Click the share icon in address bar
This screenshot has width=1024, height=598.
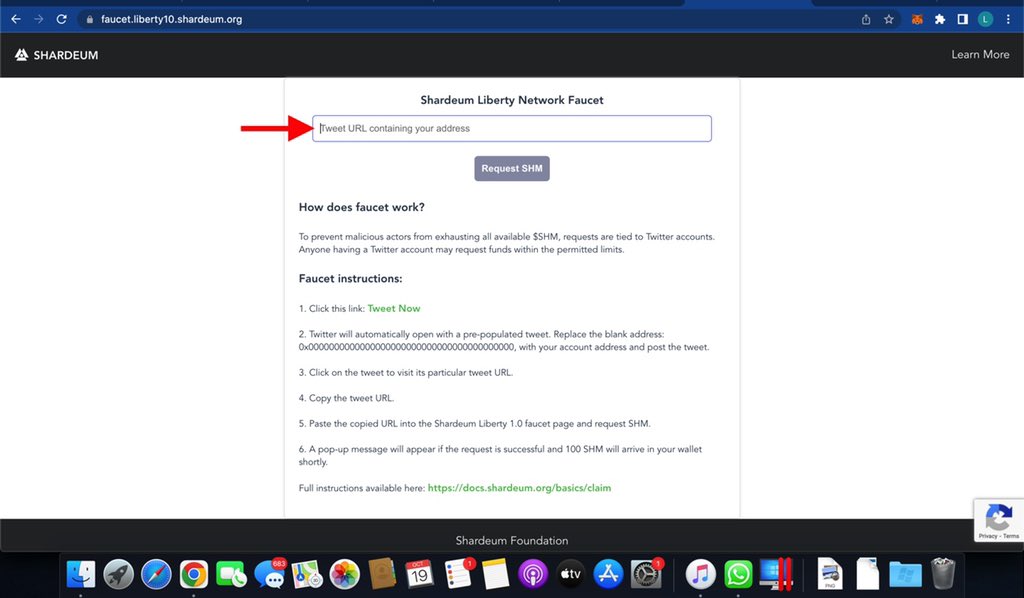pyautogui.click(x=866, y=20)
